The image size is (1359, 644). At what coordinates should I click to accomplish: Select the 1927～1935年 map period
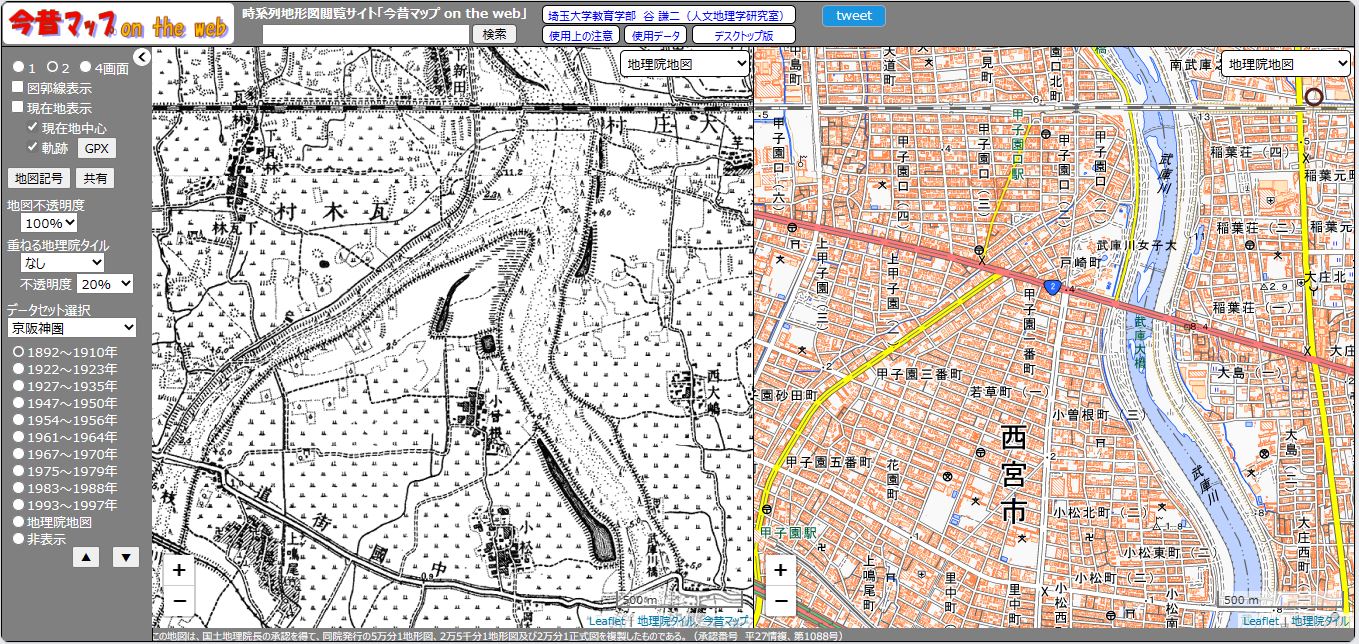18,386
